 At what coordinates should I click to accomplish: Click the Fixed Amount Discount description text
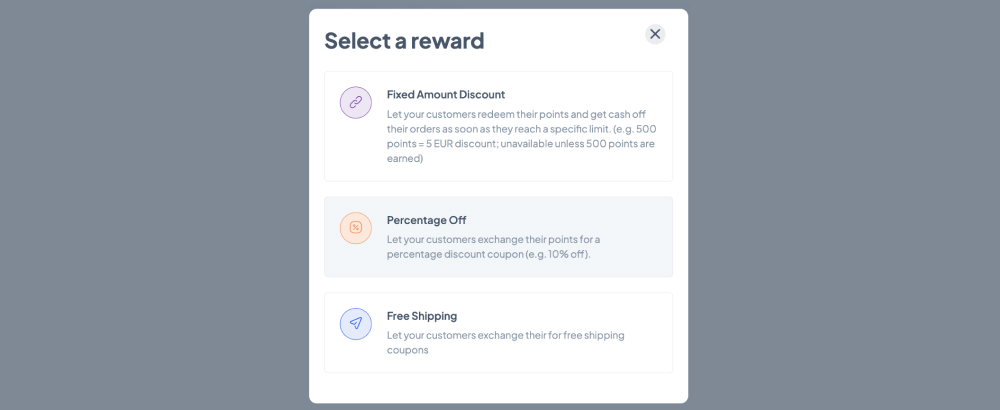coord(522,136)
